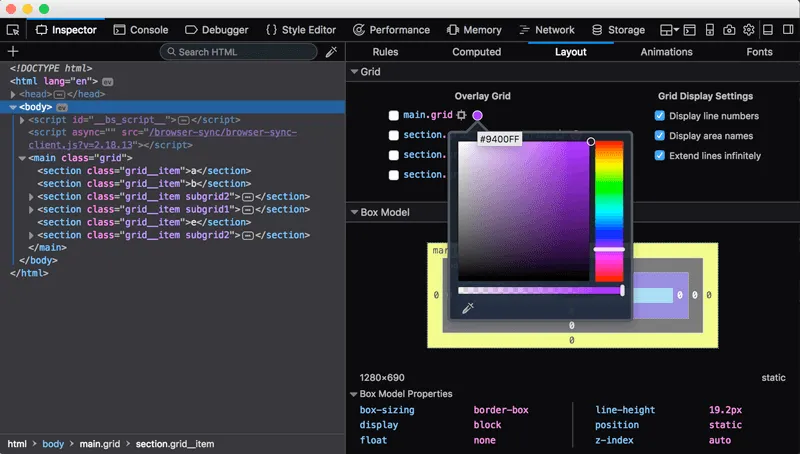Open the Memory tab
The image size is (800, 454).
click(474, 30)
